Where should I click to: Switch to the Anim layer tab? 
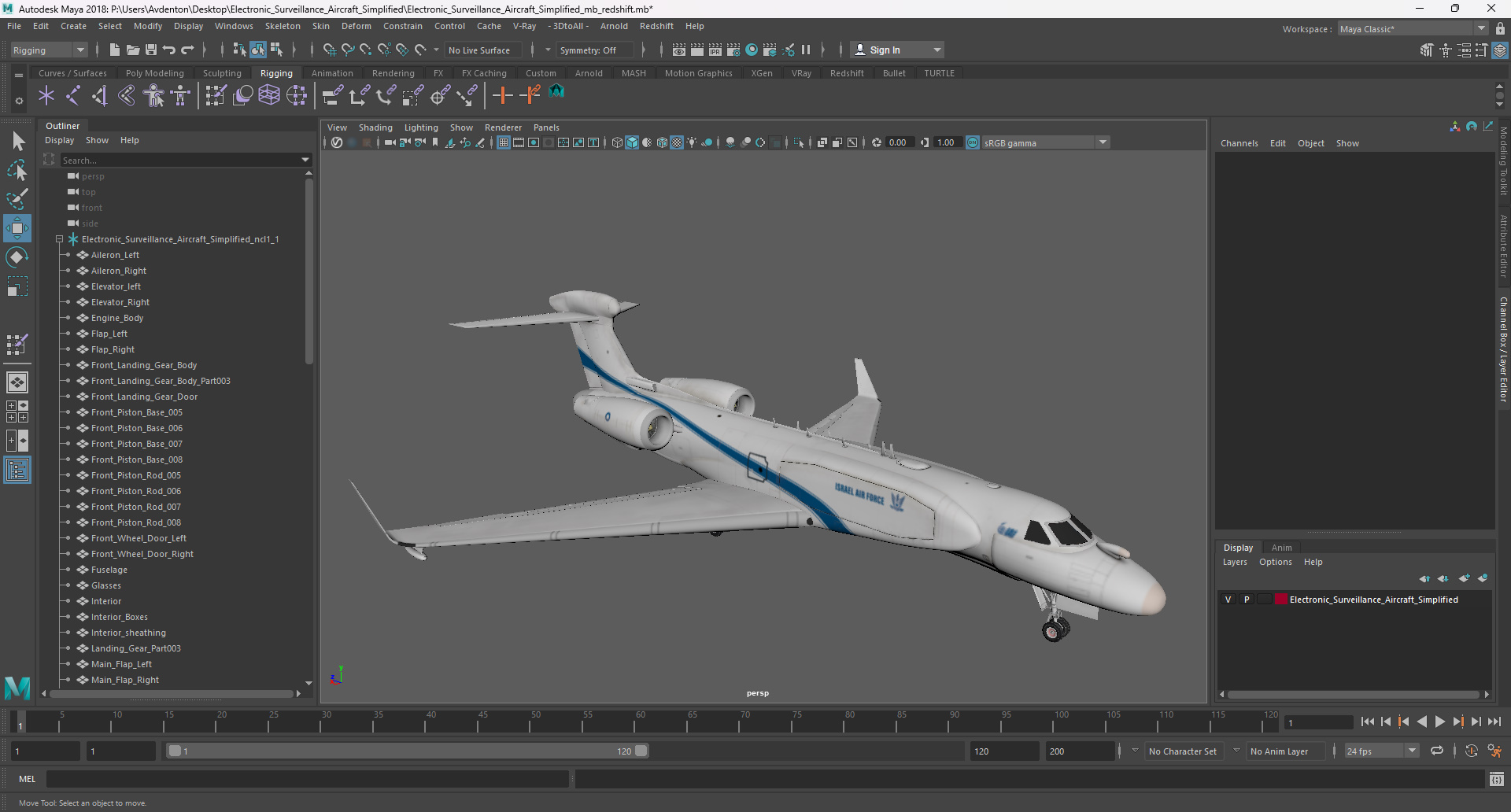(1281, 548)
